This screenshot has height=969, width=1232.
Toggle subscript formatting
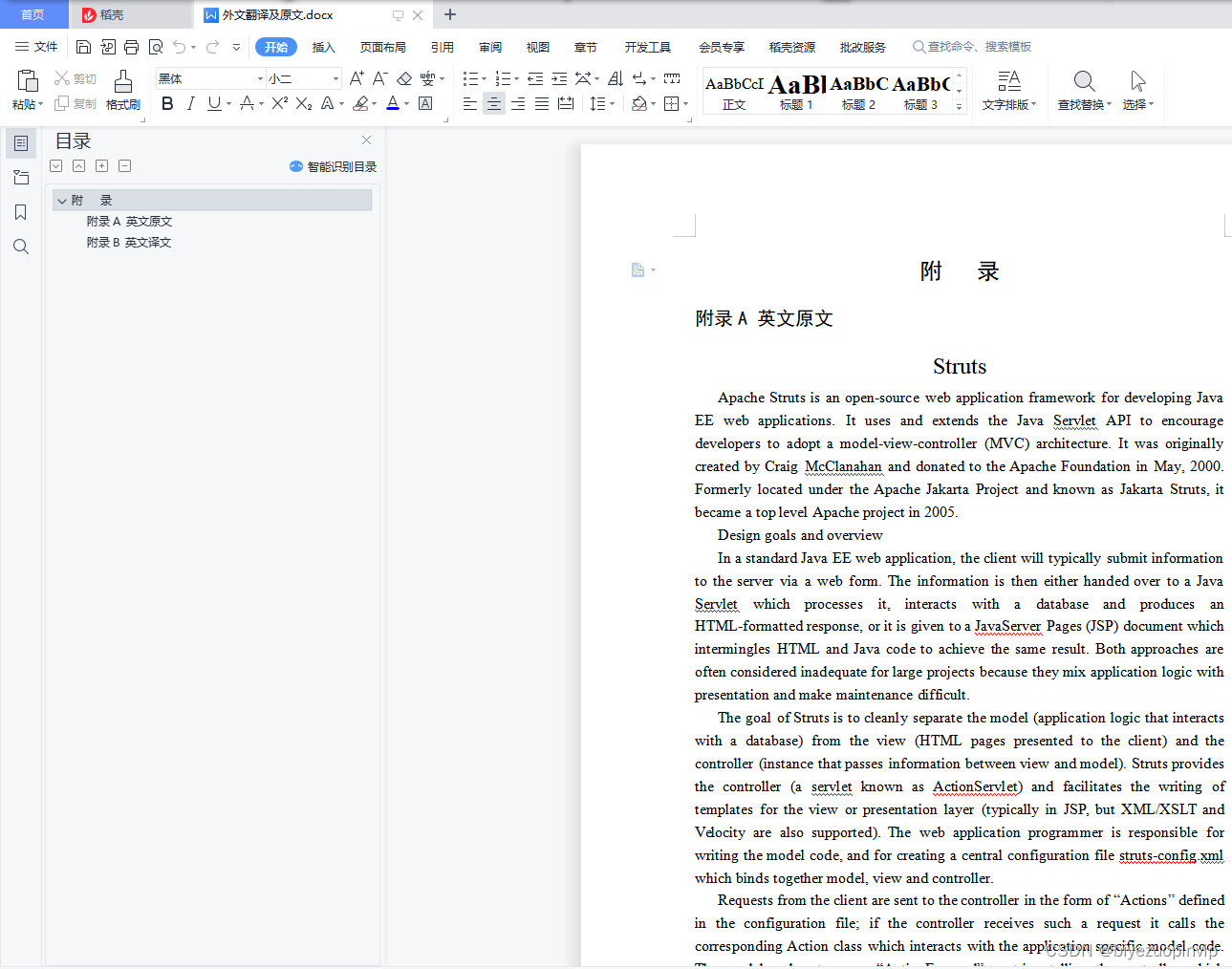(x=303, y=103)
